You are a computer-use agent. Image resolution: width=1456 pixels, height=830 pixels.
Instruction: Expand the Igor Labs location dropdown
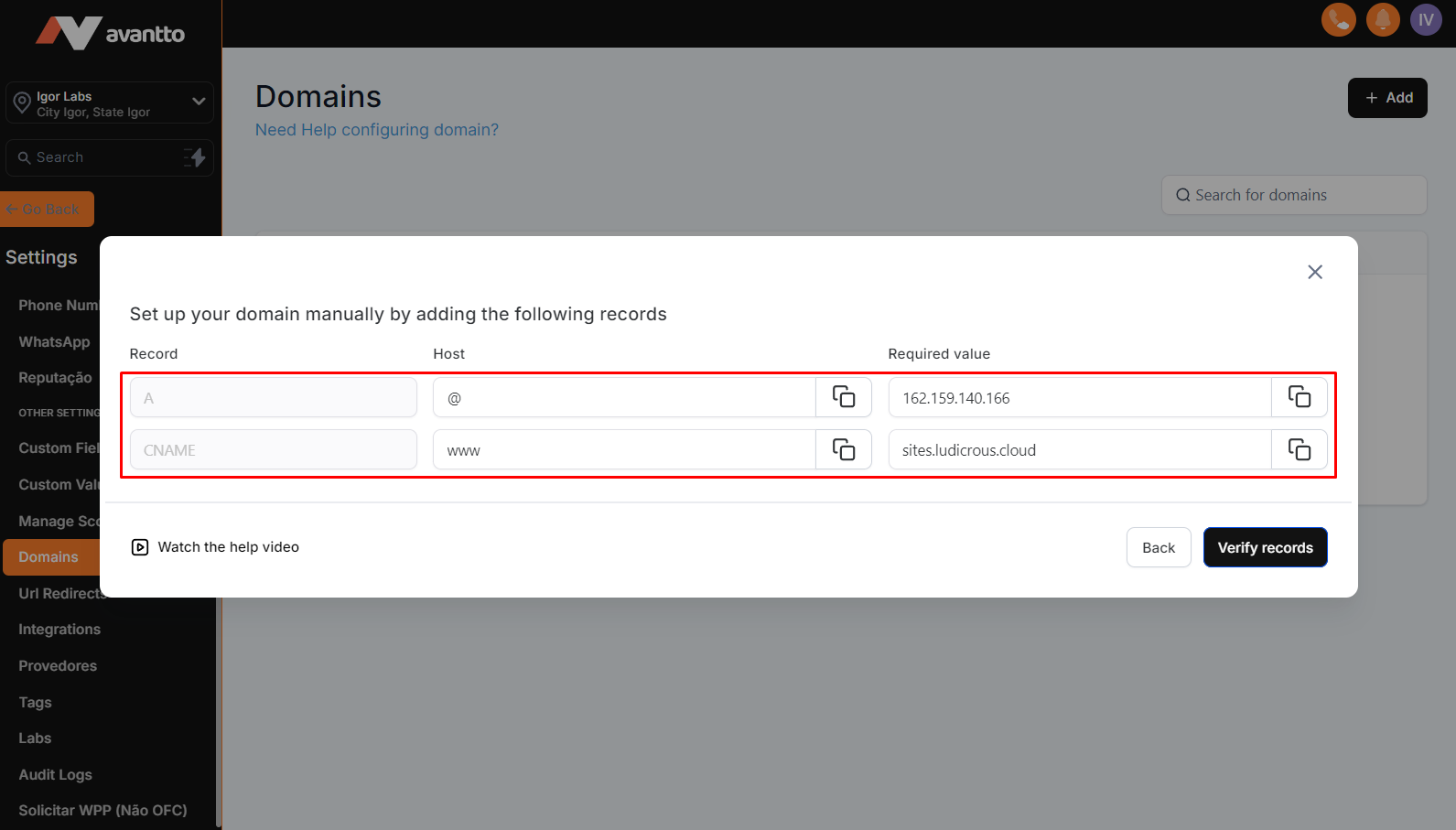(x=198, y=102)
